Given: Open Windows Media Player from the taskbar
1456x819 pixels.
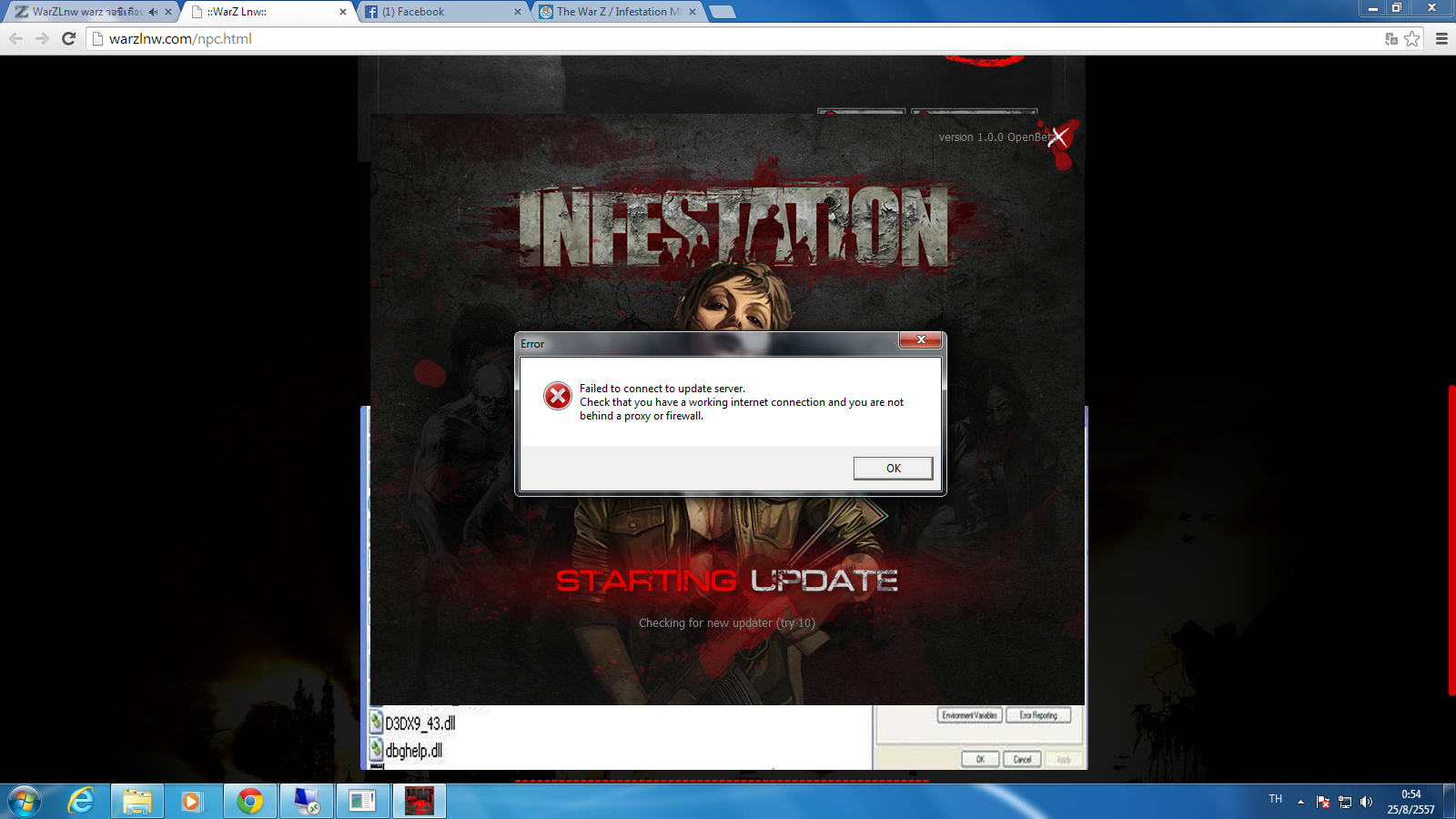Looking at the screenshot, I should point(191,802).
